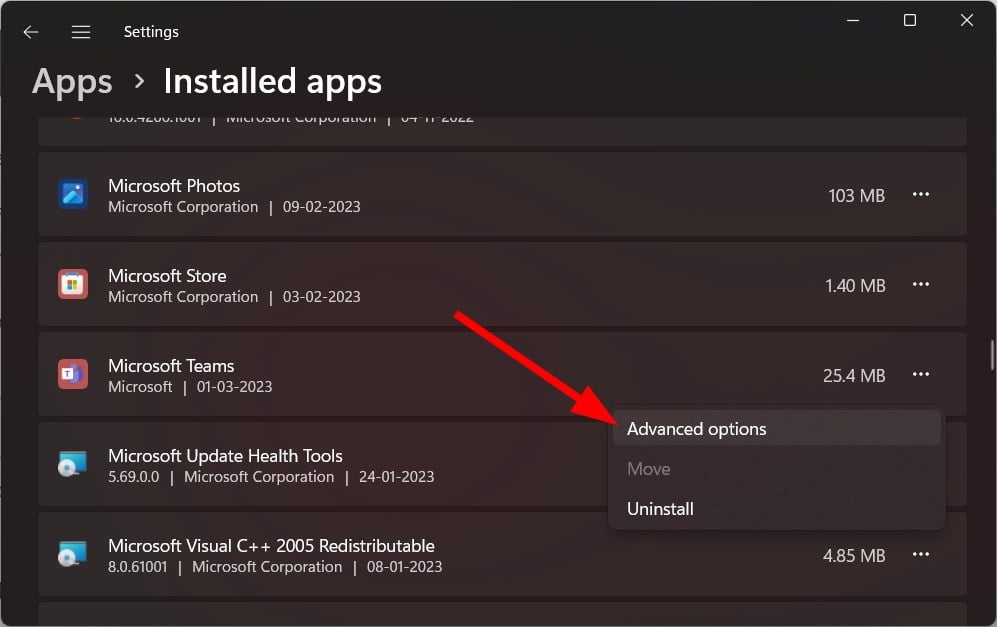Choose Advanced options in the context menu
The width and height of the screenshot is (997, 627).
776,429
